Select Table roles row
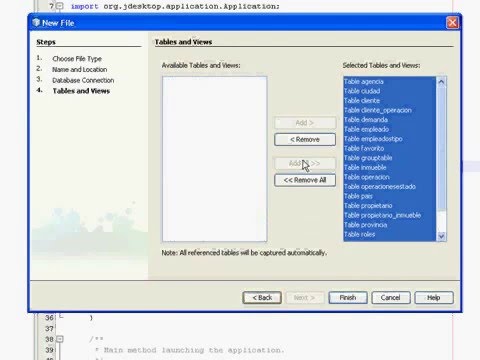The width and height of the screenshot is (480, 360). (390, 235)
